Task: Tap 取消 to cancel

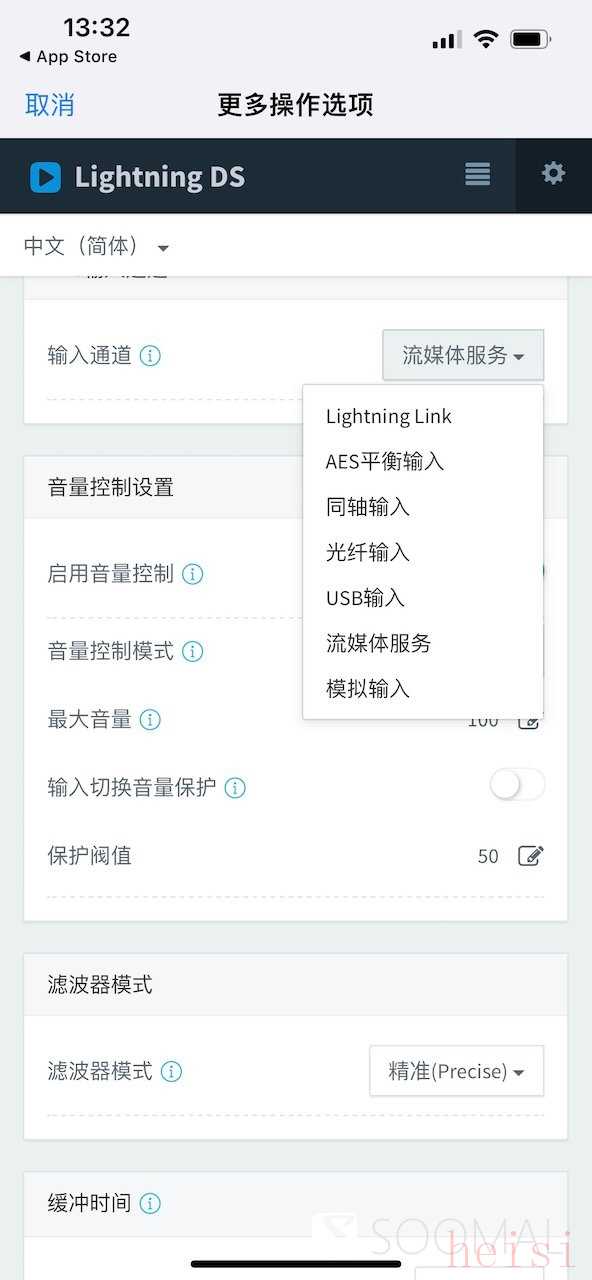Action: click(50, 105)
